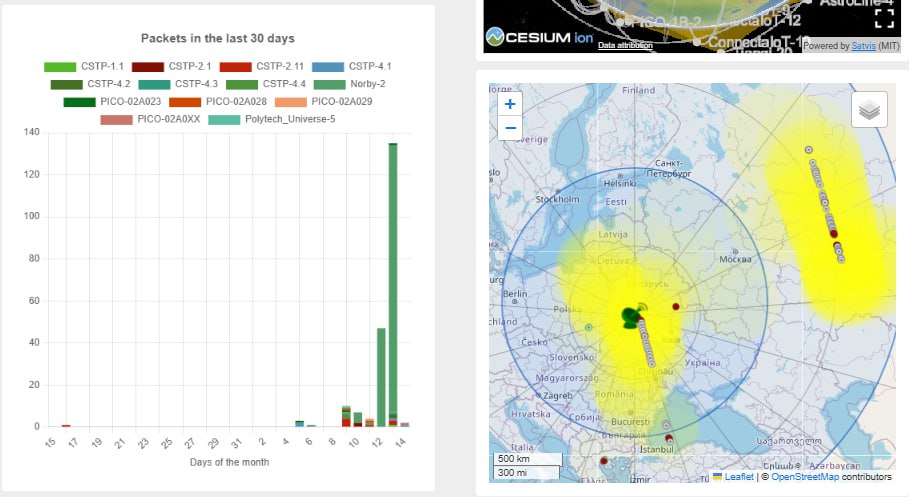The image size is (909, 497).
Task: Click the topmost gray marker on eastern track
Action: click(x=809, y=150)
